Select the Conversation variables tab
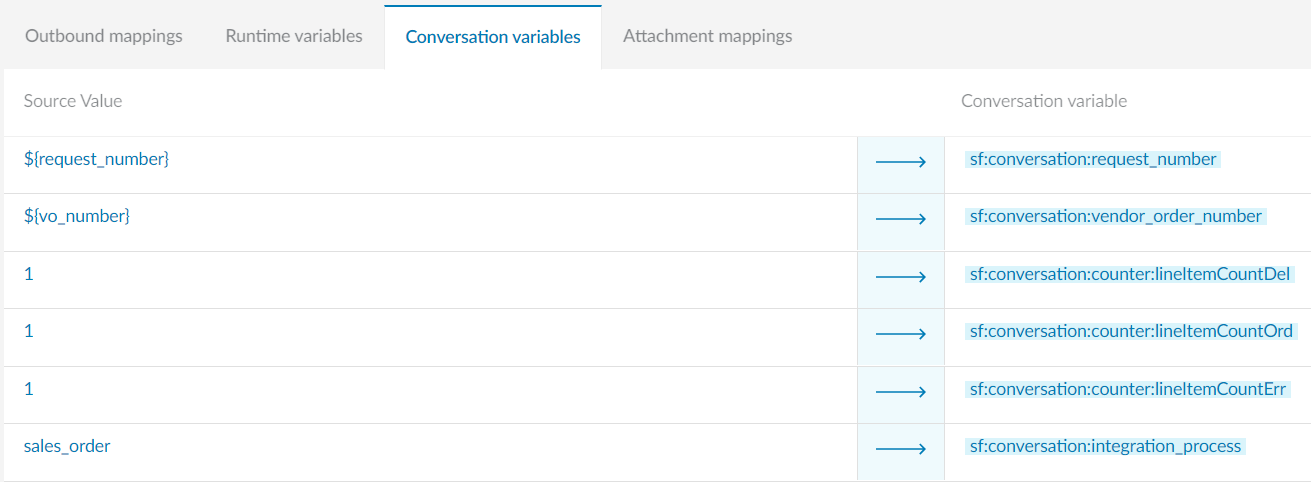Image resolution: width=1311 pixels, height=482 pixels. (x=493, y=37)
